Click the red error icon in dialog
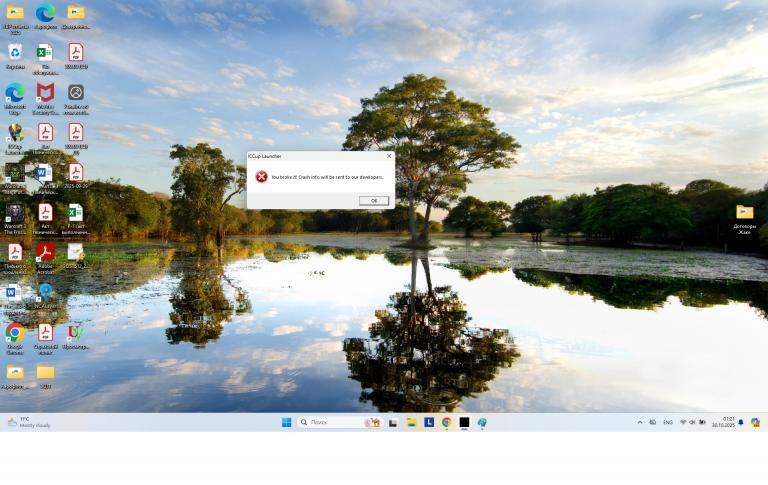The width and height of the screenshot is (768, 485). (262, 177)
